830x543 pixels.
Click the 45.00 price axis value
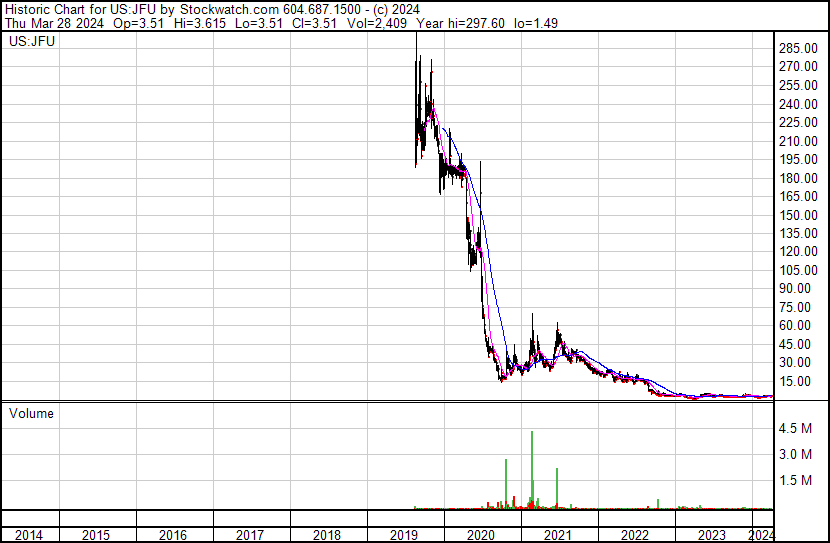click(x=795, y=344)
